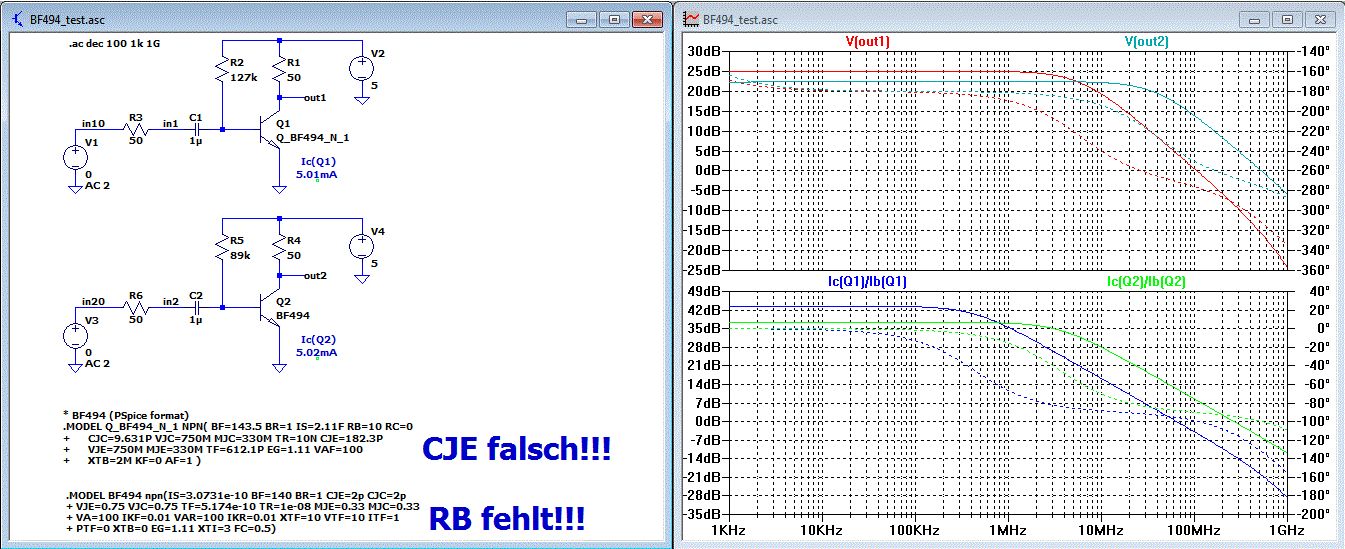Viewport: 1345px width, 549px height.
Task: Click the waveform plot window title icon
Action: coord(691,19)
